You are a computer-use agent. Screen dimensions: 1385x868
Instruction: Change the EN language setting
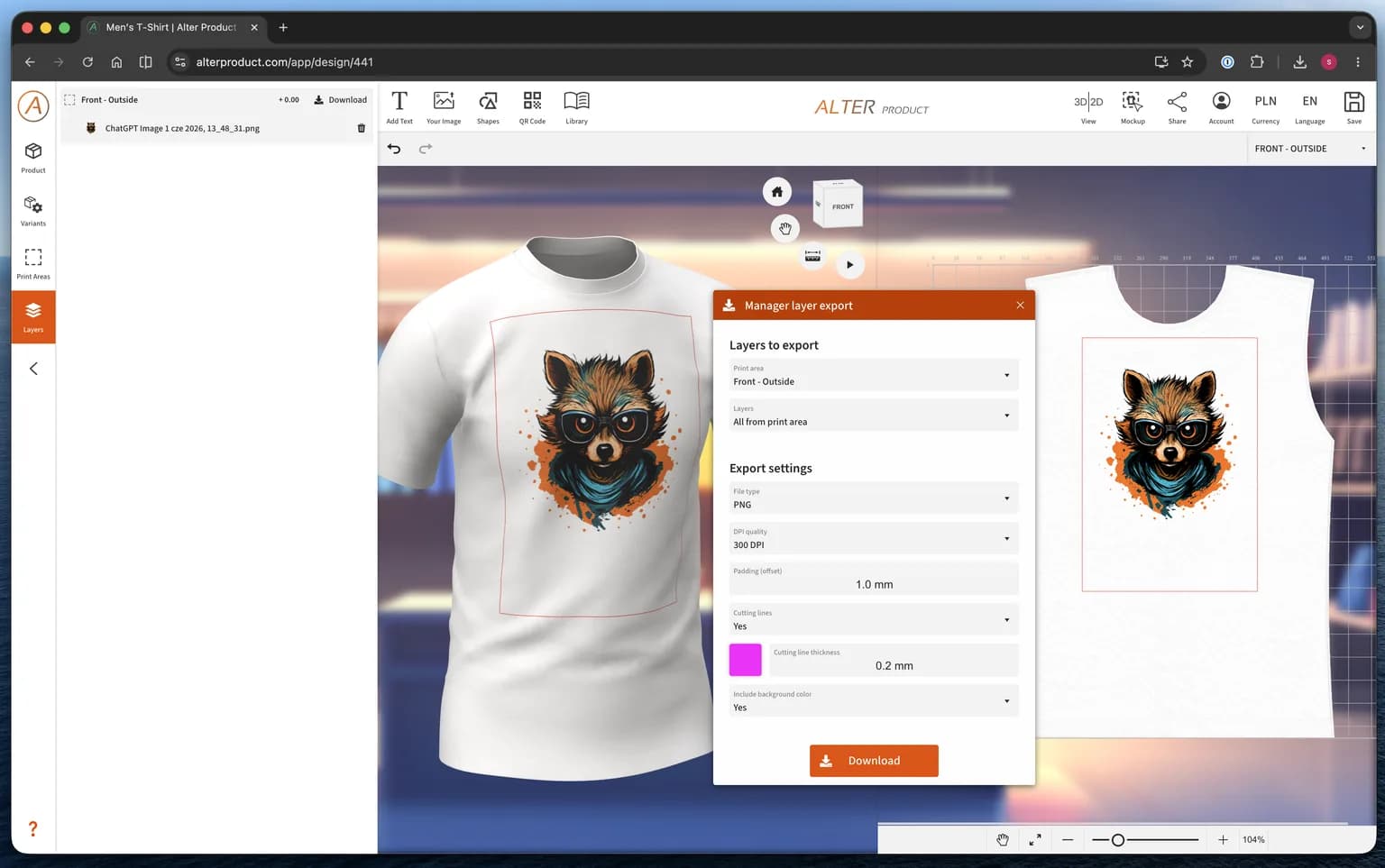point(1309,106)
